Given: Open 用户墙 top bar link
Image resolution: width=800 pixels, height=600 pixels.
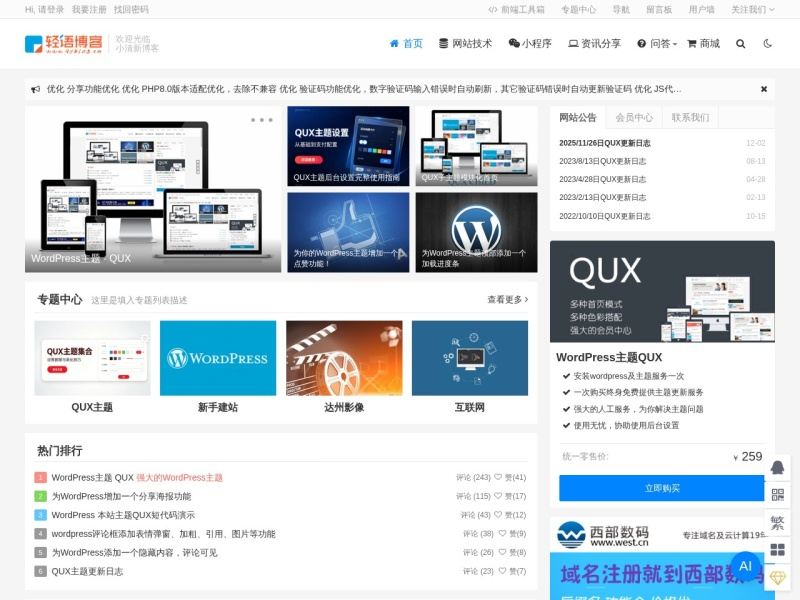Looking at the screenshot, I should [x=702, y=9].
